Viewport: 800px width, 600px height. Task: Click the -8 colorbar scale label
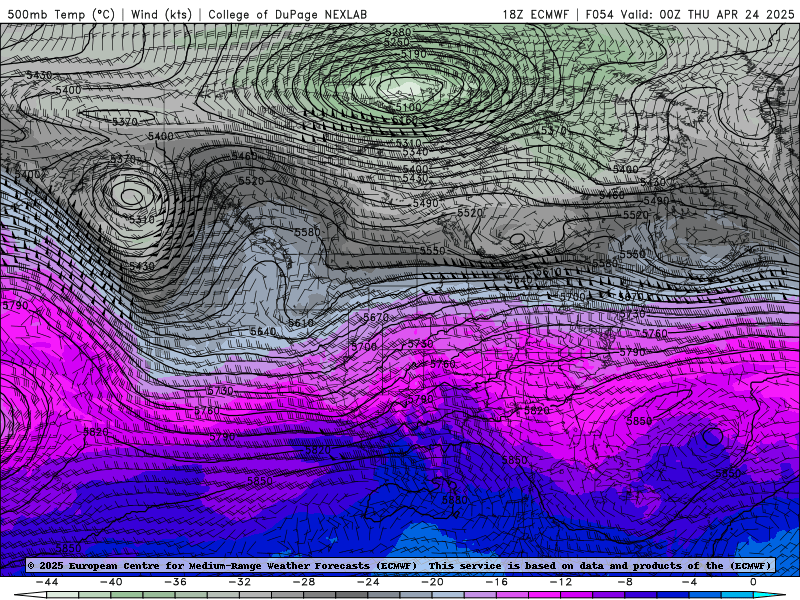click(x=625, y=582)
